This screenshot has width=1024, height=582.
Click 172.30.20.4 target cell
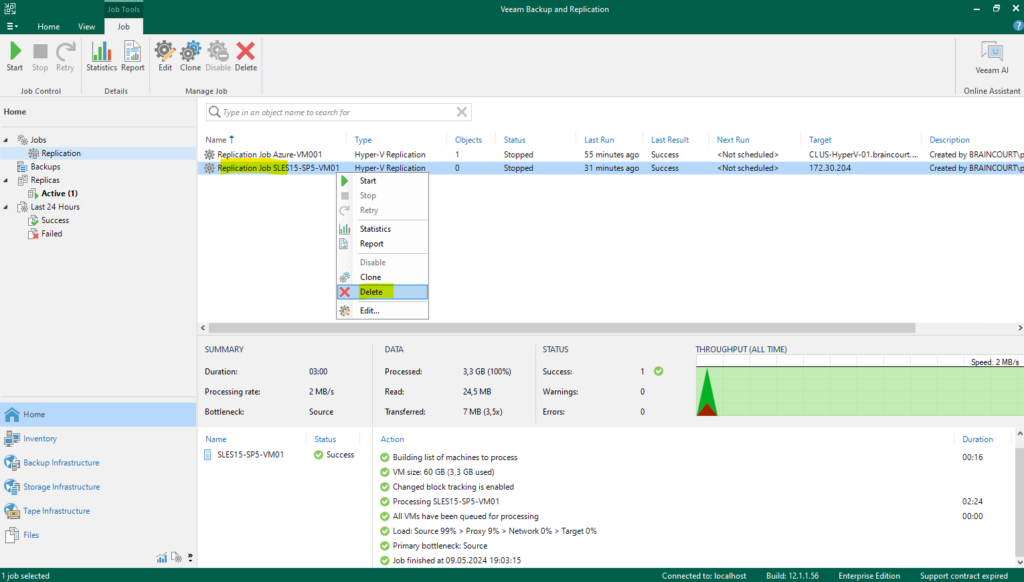(x=829, y=169)
